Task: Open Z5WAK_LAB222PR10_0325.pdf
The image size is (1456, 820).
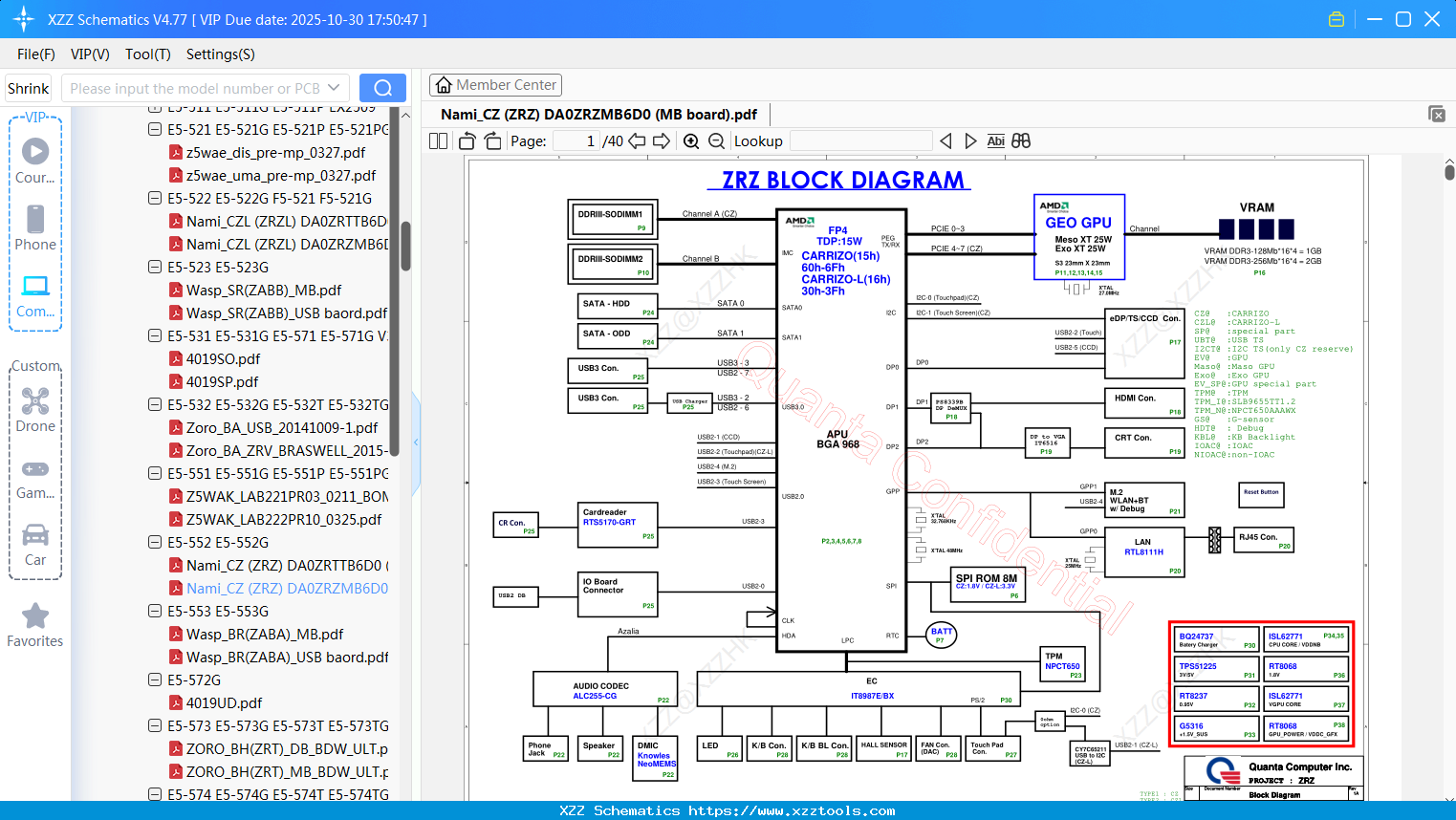Action: (283, 519)
